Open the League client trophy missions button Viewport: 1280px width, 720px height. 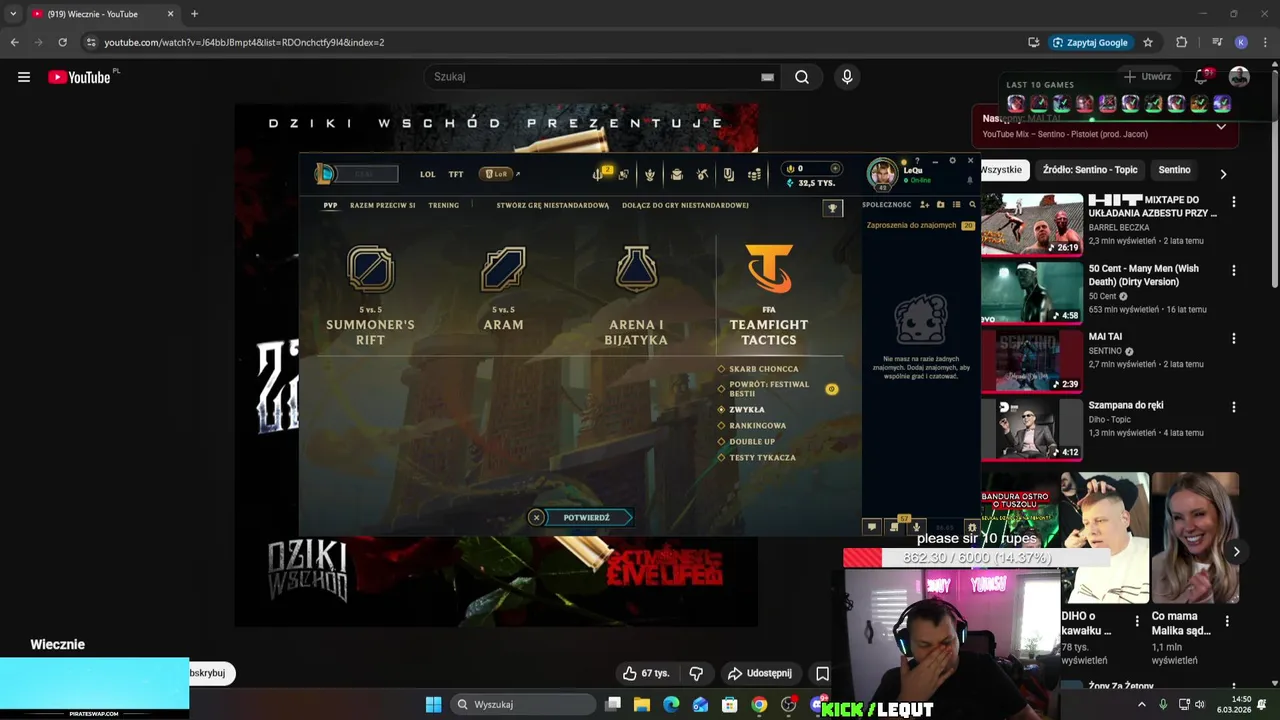pyautogui.click(x=832, y=208)
